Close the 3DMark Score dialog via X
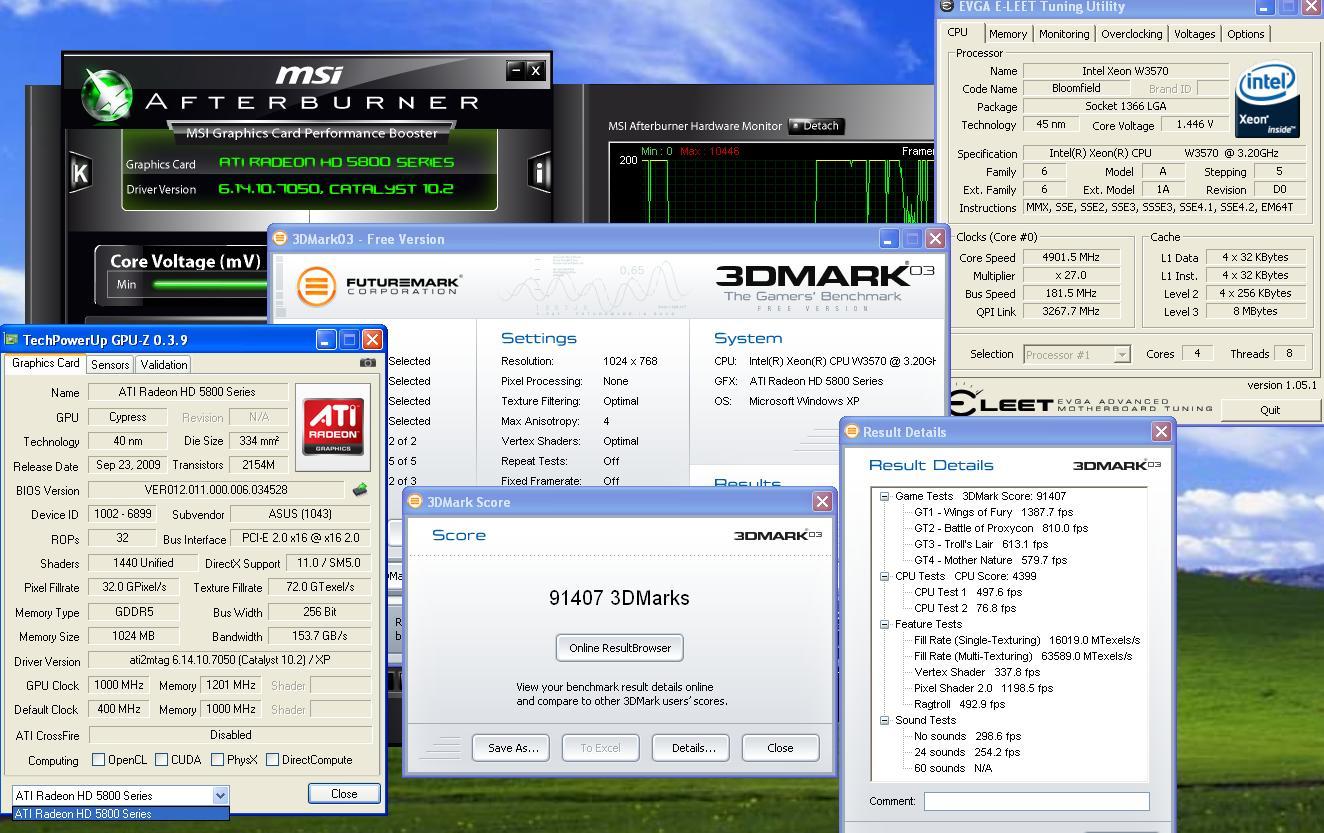Image resolution: width=1324 pixels, height=833 pixels. tap(822, 502)
